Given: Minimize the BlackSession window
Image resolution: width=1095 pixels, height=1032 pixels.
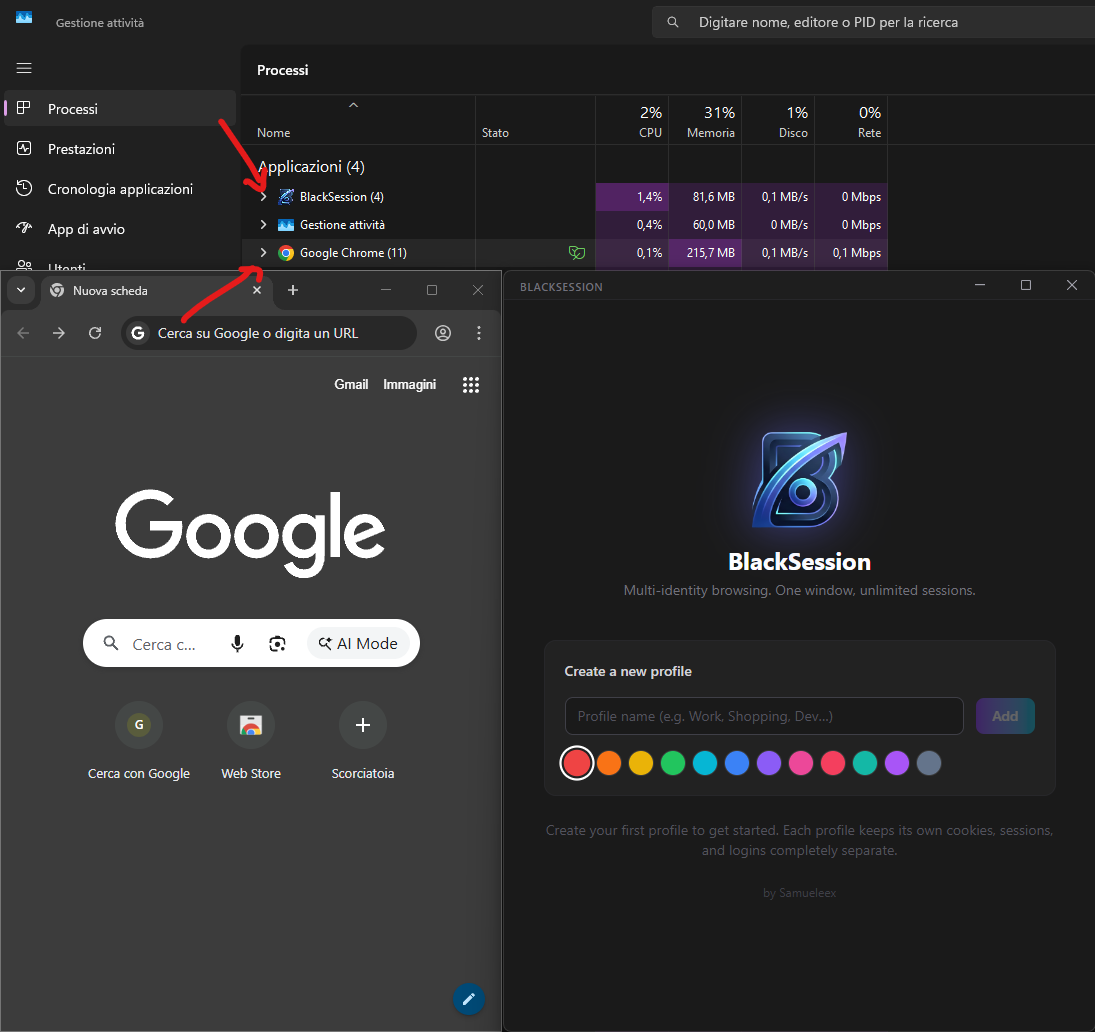Looking at the screenshot, I should point(980,285).
